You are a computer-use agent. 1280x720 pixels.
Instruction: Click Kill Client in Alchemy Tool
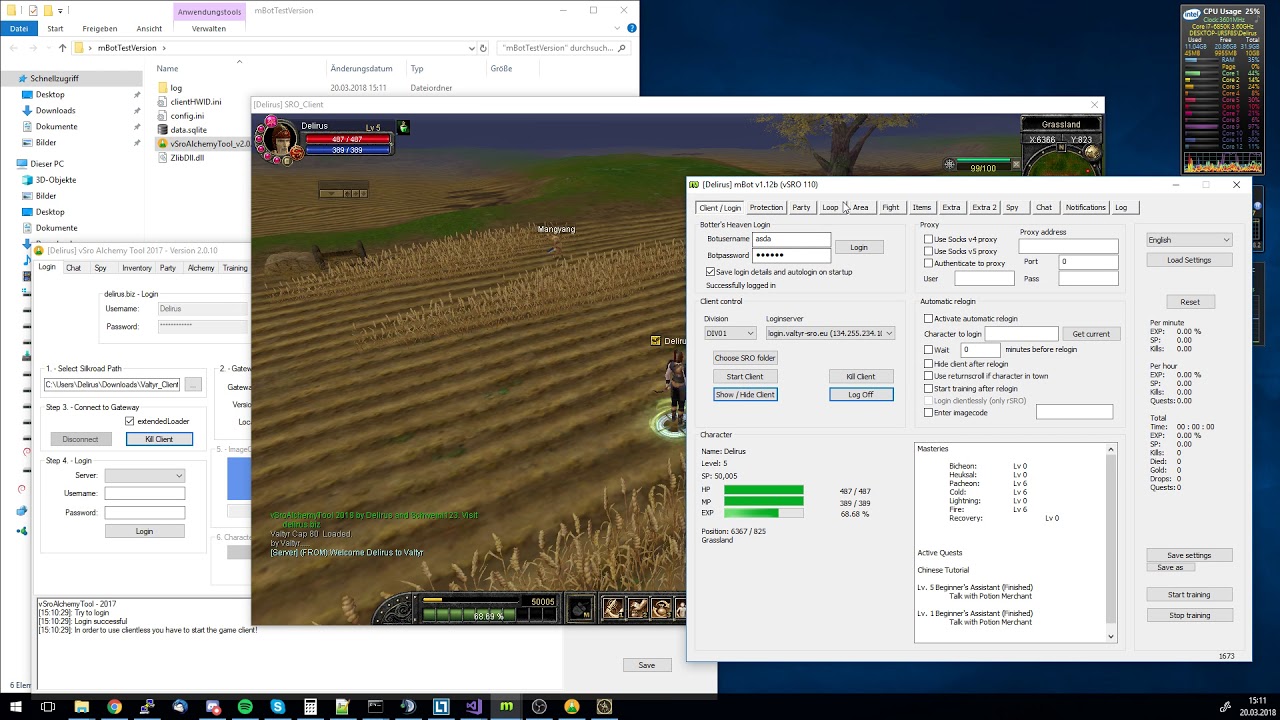(x=159, y=439)
